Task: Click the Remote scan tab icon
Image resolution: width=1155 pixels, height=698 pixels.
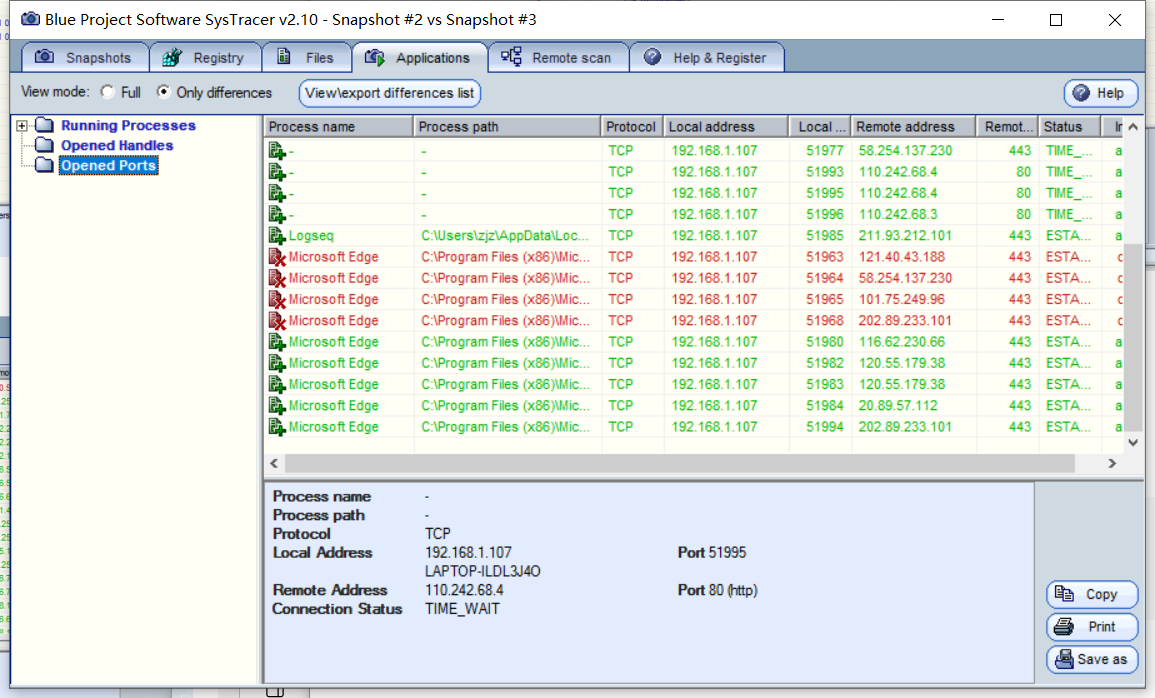Action: [x=511, y=56]
